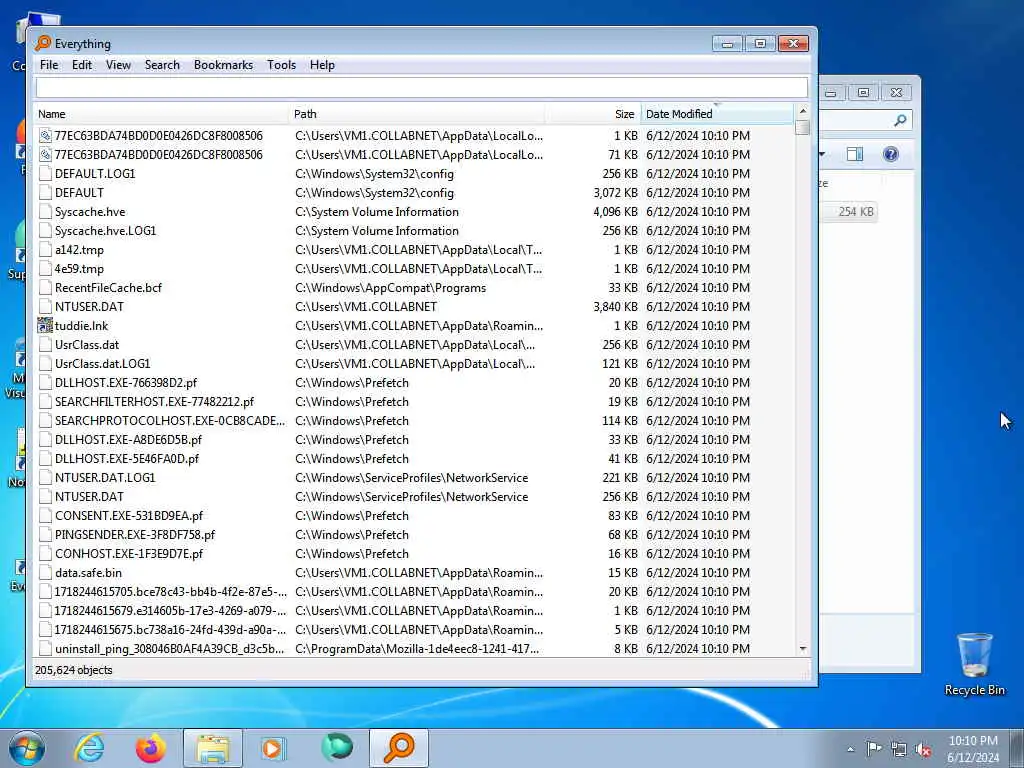The width and height of the screenshot is (1024, 768).
Task: Click the Everything search input field
Action: pyautogui.click(x=421, y=88)
